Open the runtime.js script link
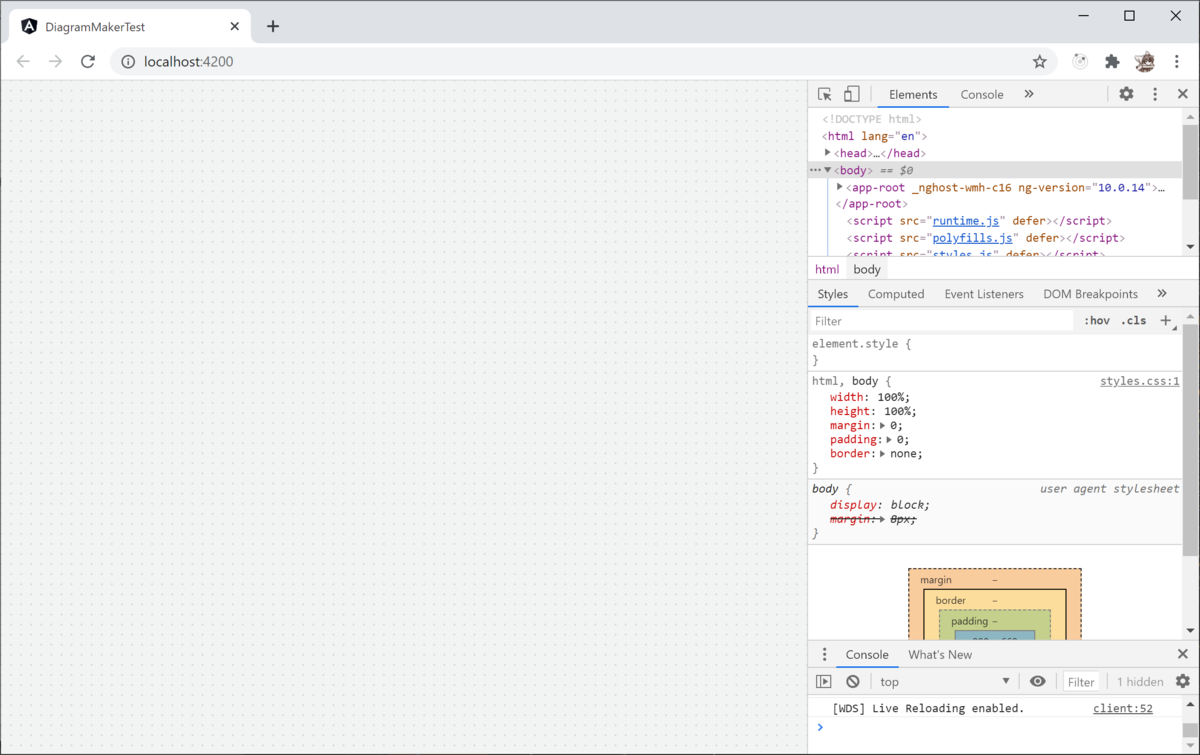This screenshot has width=1200, height=755. pos(967,221)
